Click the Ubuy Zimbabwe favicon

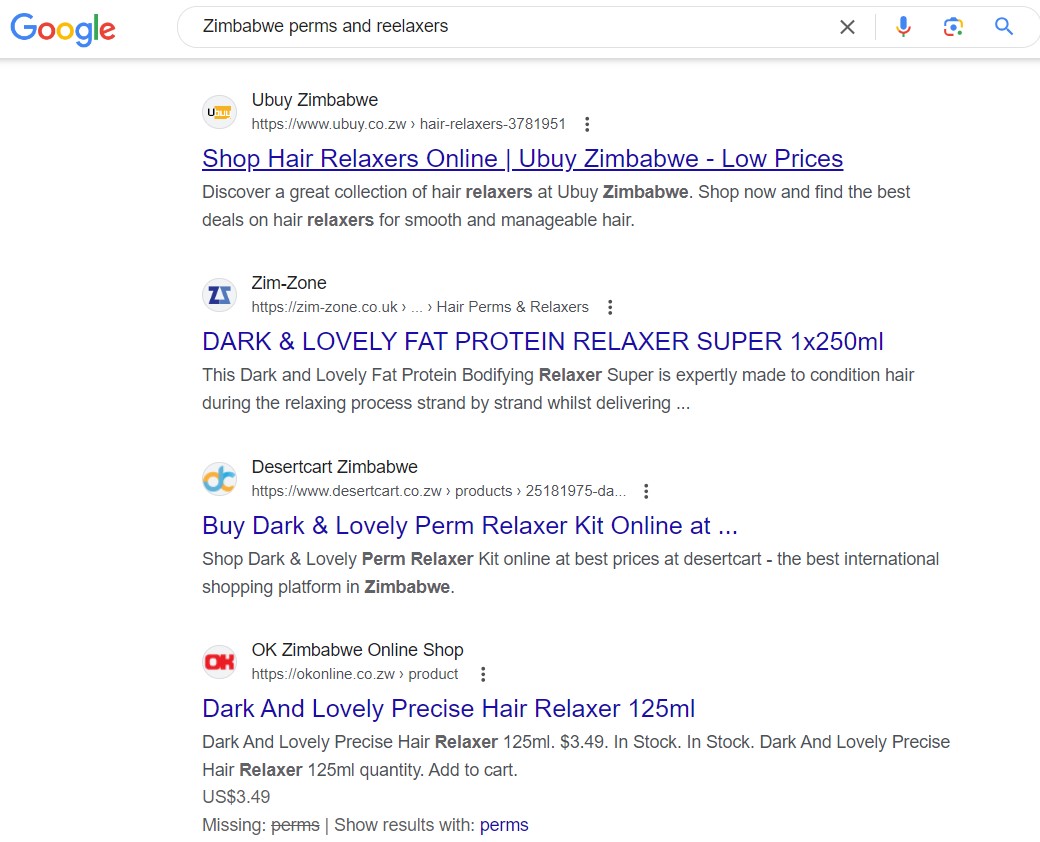point(219,111)
